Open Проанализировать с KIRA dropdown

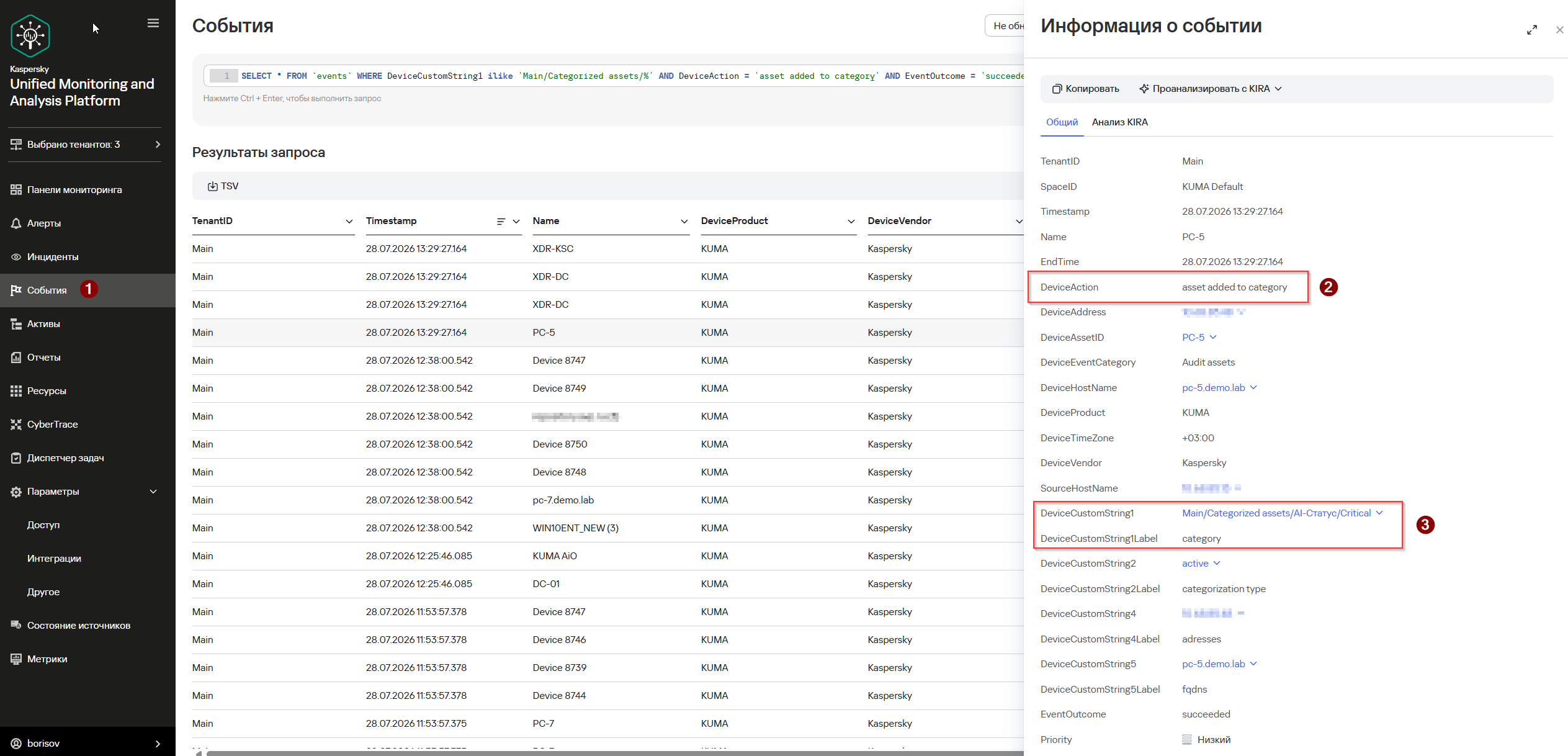tap(1211, 89)
